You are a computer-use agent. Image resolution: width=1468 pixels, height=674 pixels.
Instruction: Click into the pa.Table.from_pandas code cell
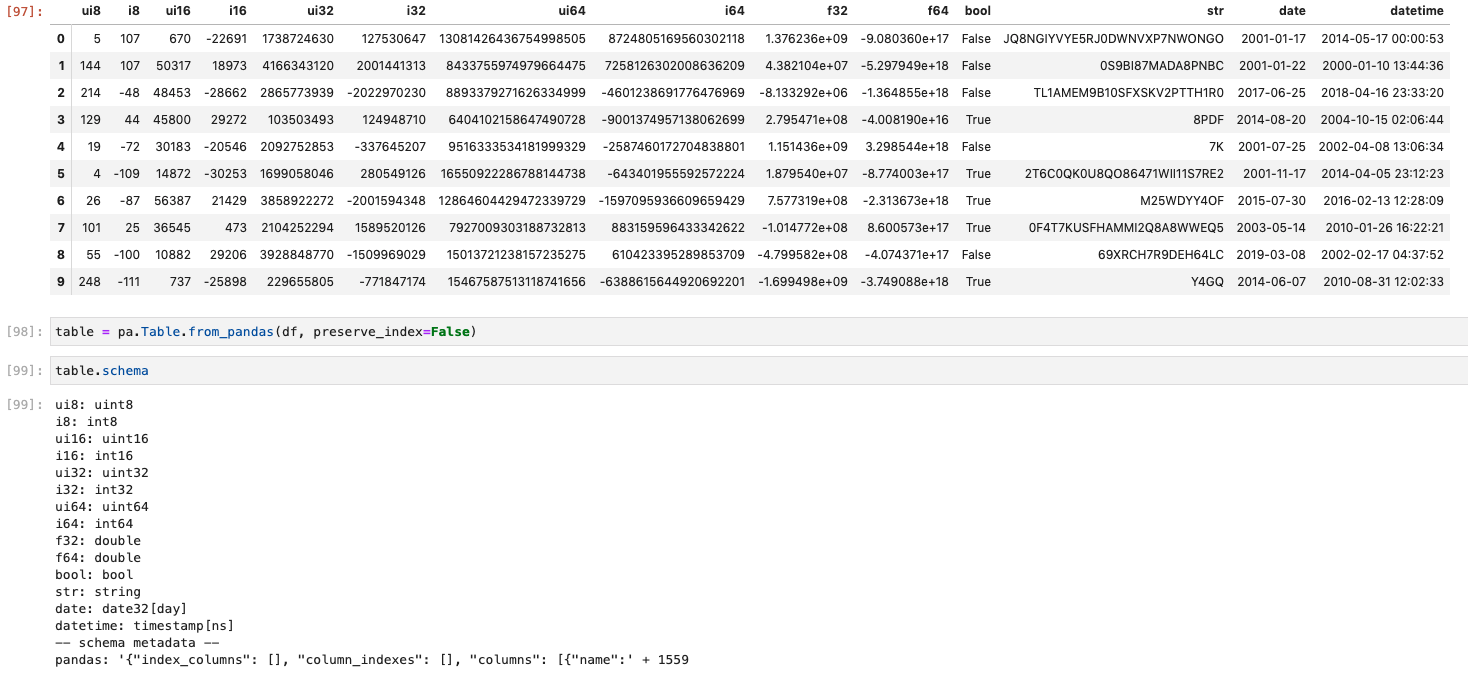point(759,332)
